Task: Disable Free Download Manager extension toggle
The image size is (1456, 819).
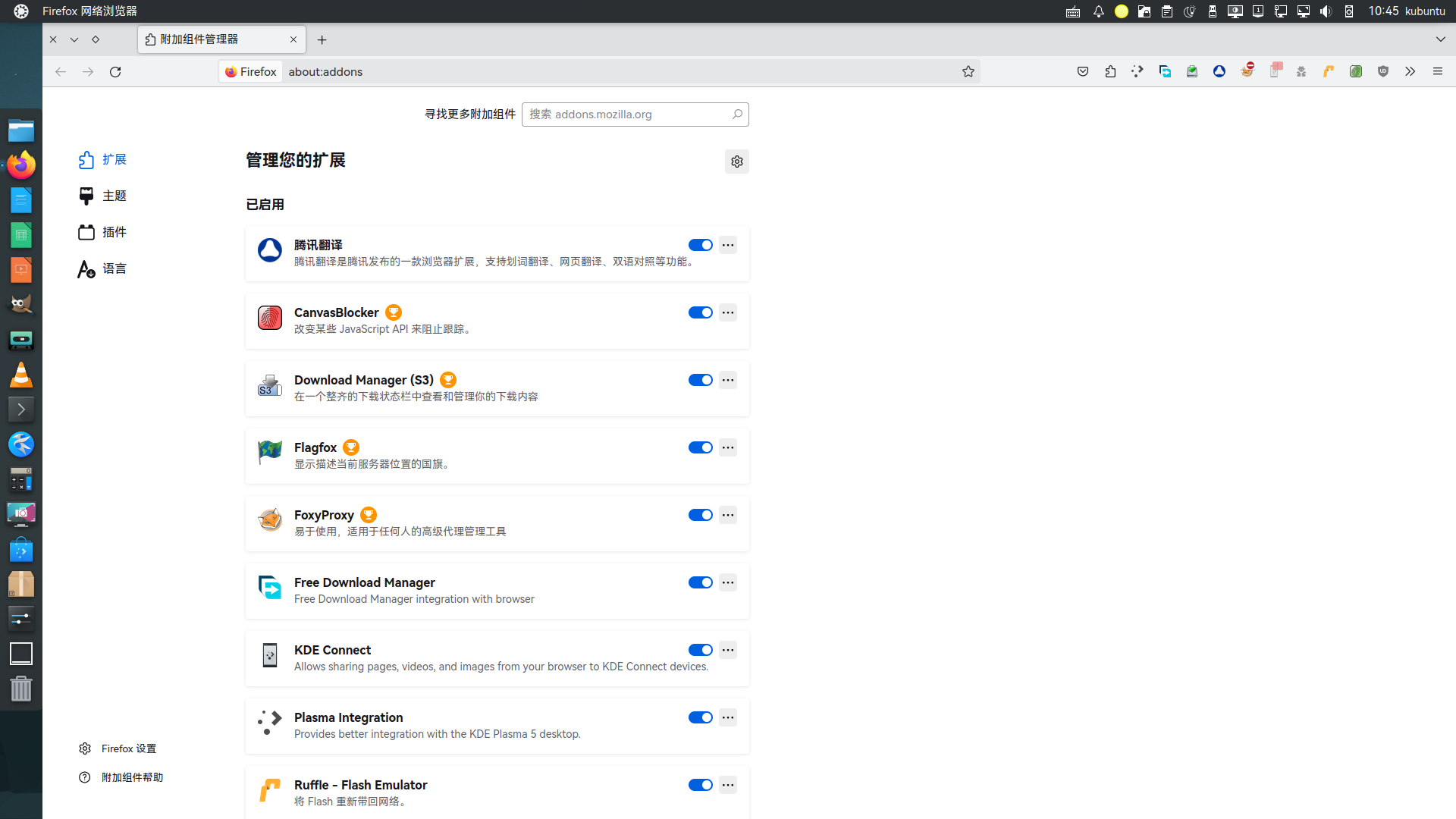Action: tap(701, 582)
